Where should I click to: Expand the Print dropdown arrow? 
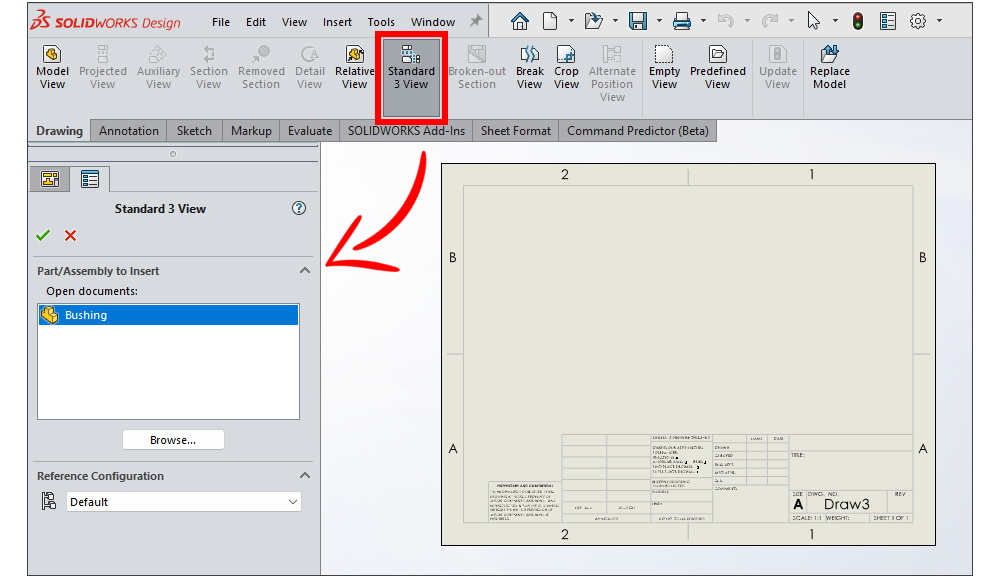tap(703, 21)
